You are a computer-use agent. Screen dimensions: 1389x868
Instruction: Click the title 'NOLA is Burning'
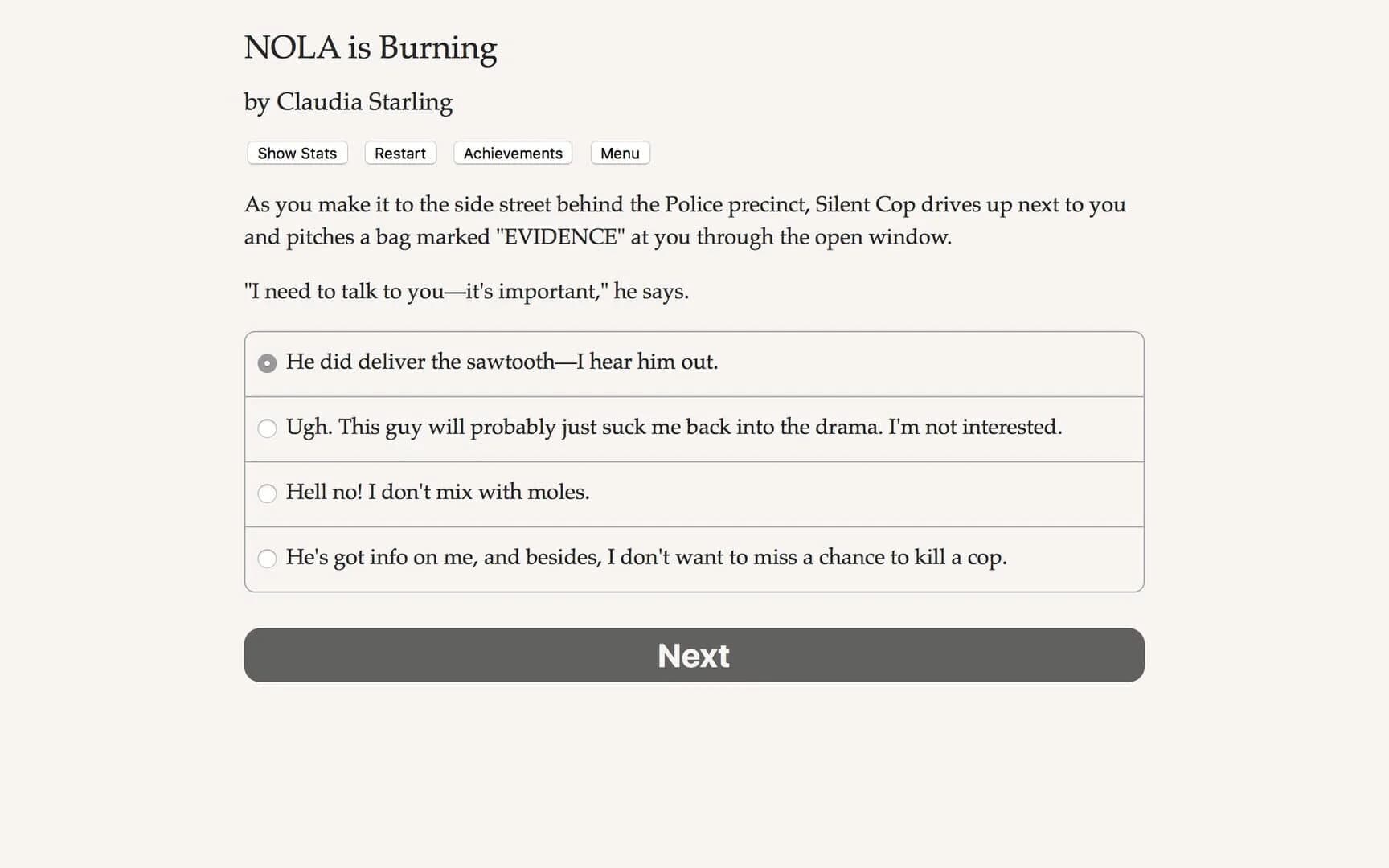[x=371, y=48]
